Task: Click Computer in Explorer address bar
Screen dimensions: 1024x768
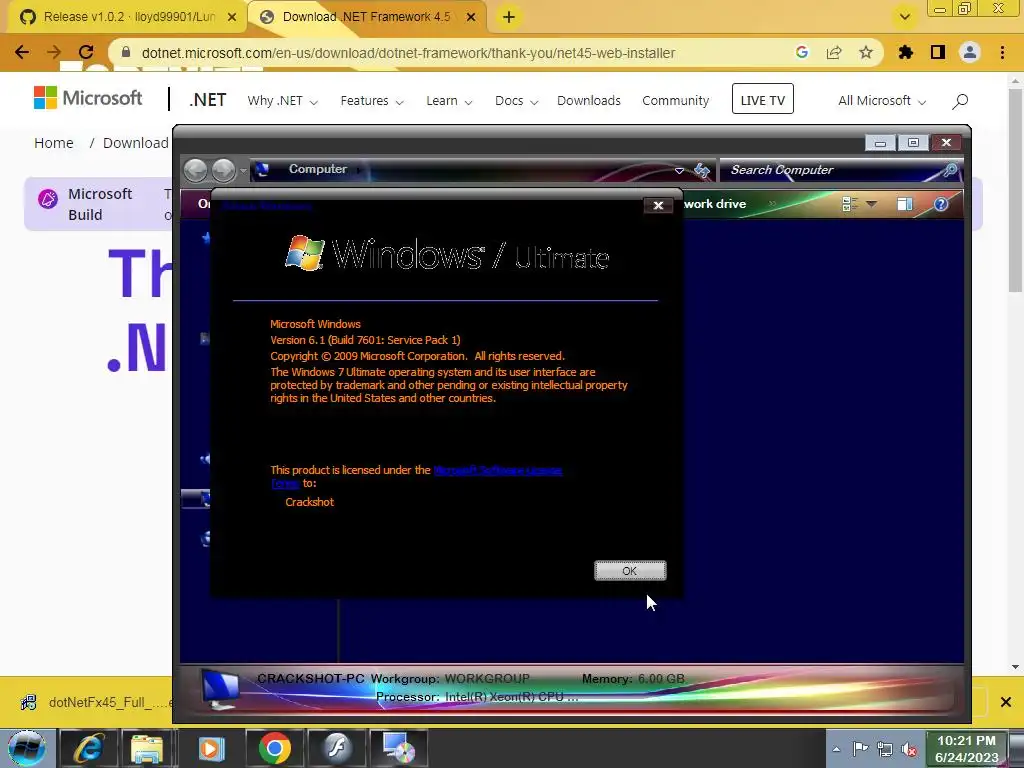Action: 317,169
